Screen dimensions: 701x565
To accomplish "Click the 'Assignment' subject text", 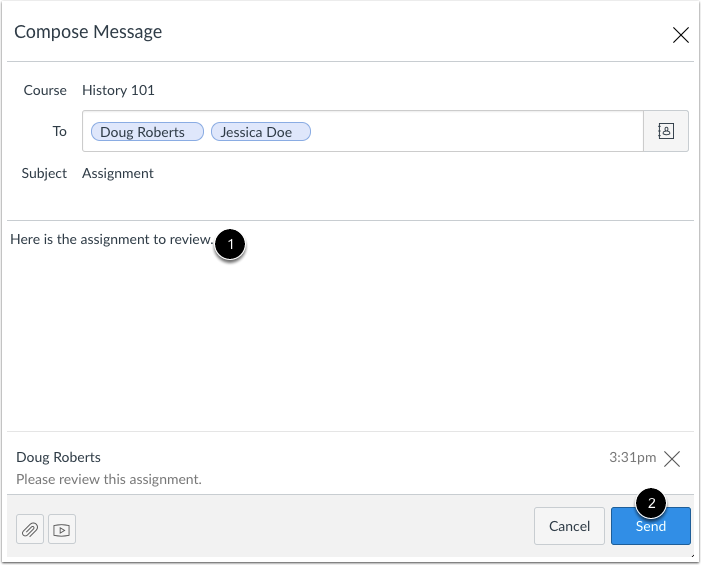I will point(118,173).
